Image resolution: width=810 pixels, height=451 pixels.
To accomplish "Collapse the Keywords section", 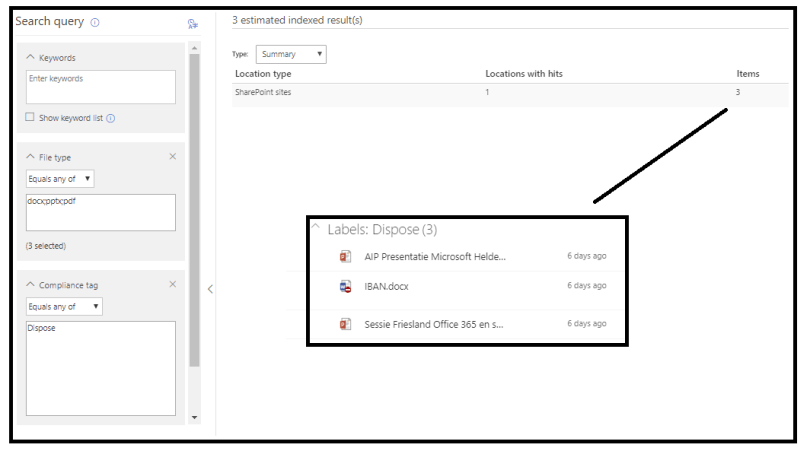I will [30, 58].
